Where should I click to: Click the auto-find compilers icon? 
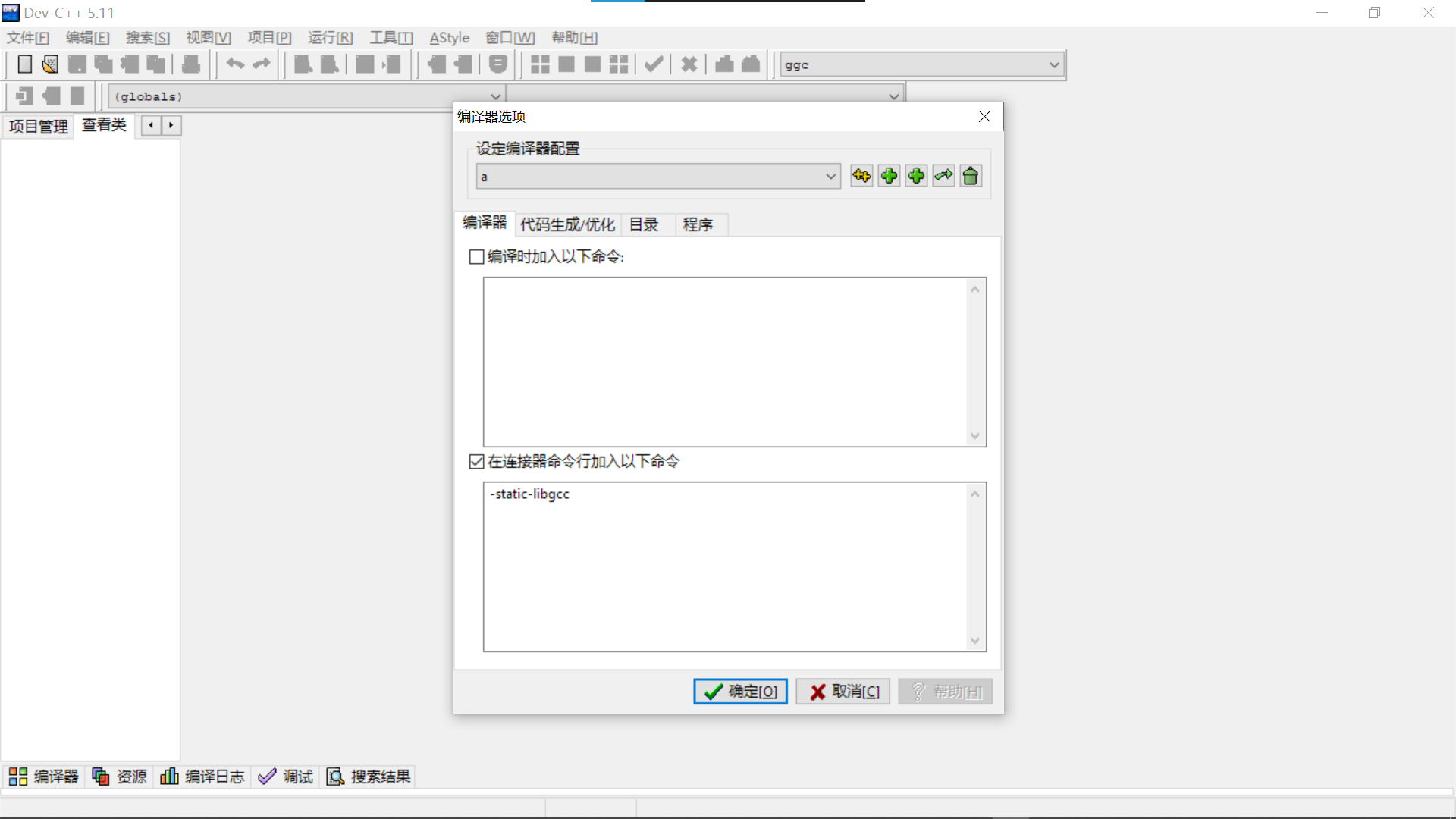tap(861, 176)
